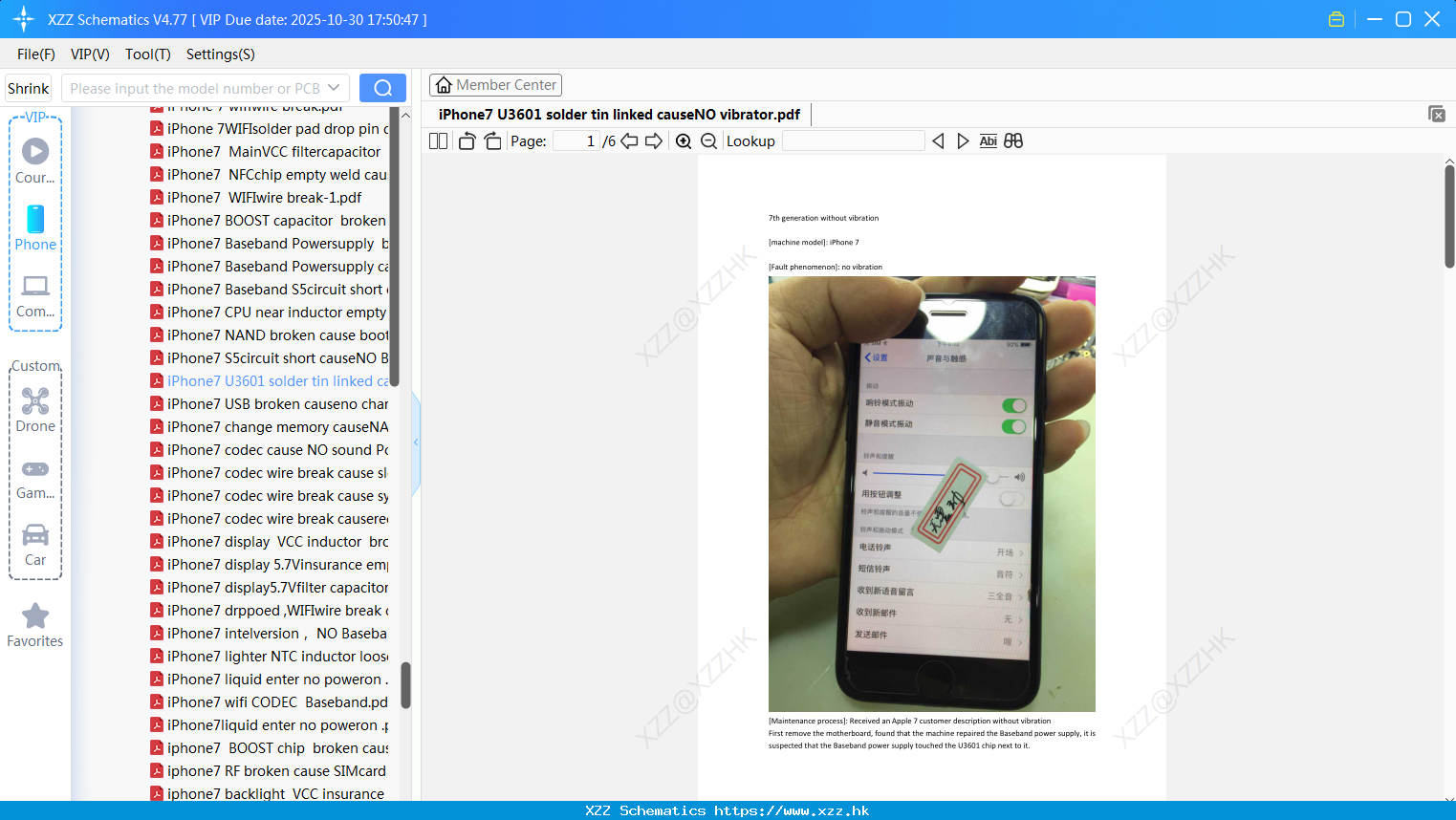Screen dimensions: 1456x820
Task: Open iPhone7 lighter NTC inductor loose file
Action: 269,657
